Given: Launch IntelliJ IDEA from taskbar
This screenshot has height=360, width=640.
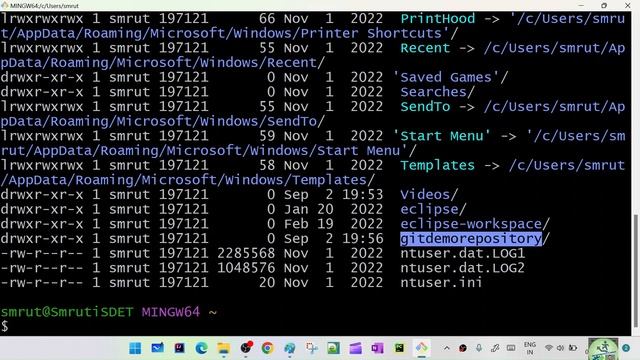Looking at the screenshot, I should (179, 348).
